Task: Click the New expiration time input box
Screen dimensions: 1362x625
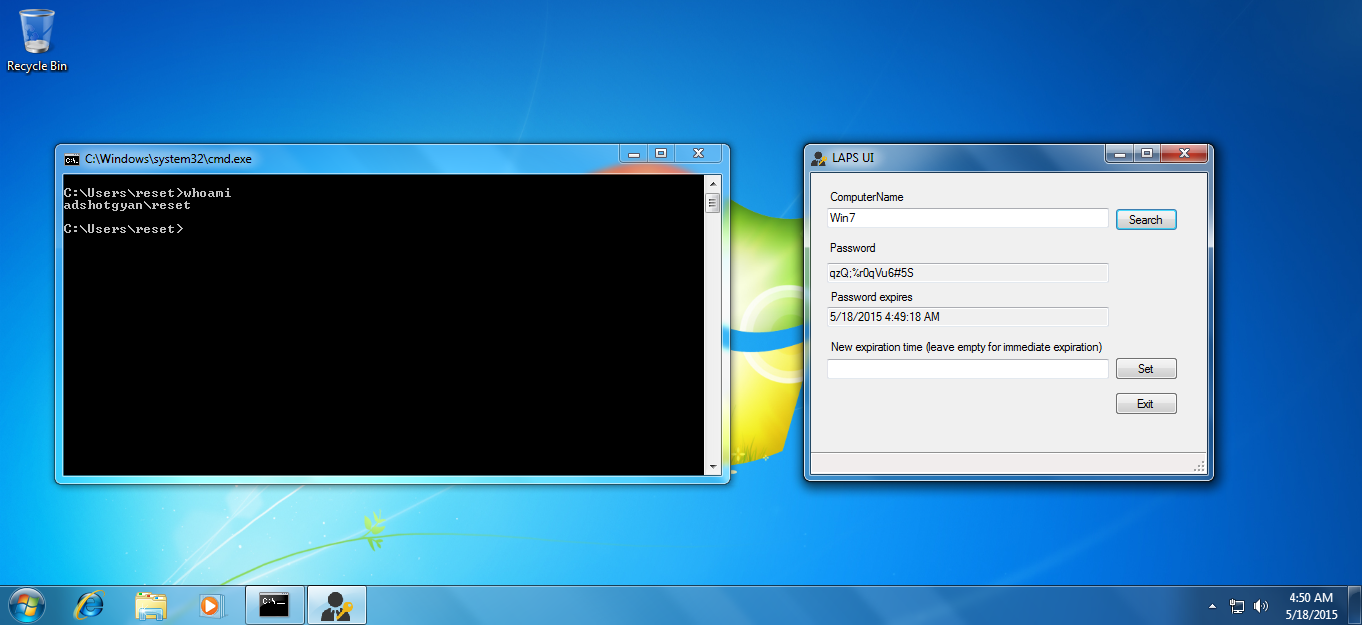Action: (x=966, y=368)
